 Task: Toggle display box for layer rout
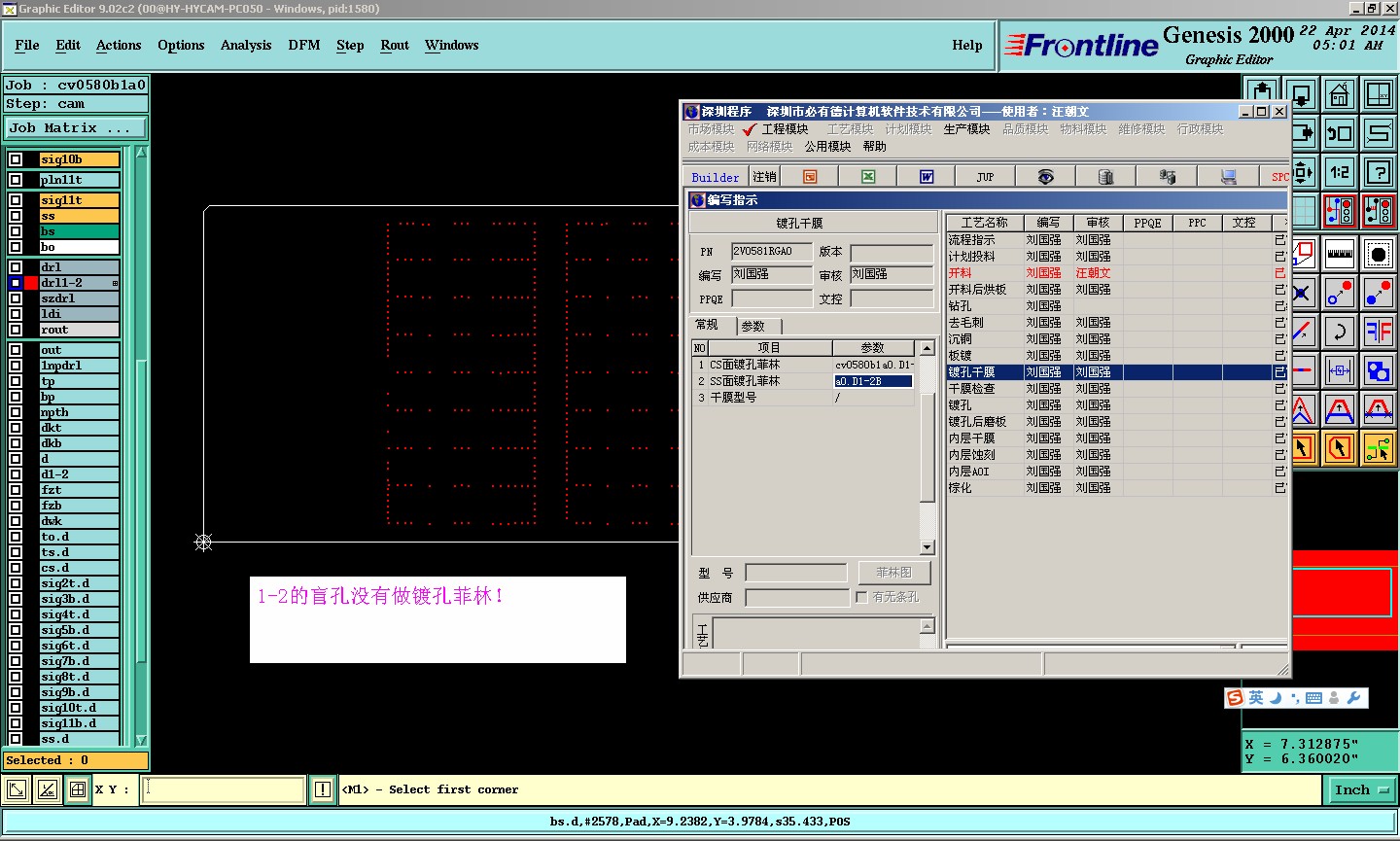[x=16, y=330]
